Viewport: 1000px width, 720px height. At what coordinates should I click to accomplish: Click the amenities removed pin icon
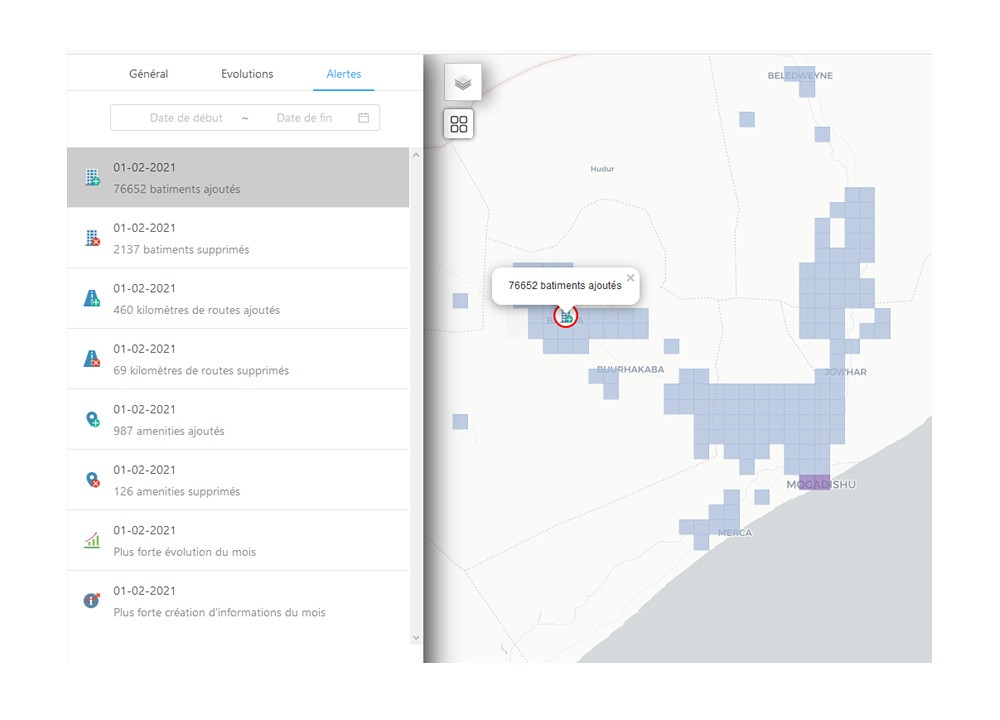[x=92, y=480]
